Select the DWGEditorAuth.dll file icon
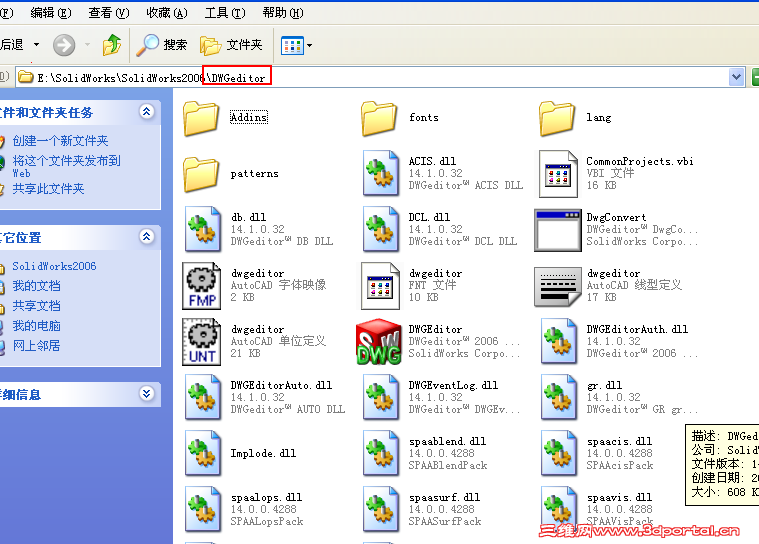 click(559, 342)
